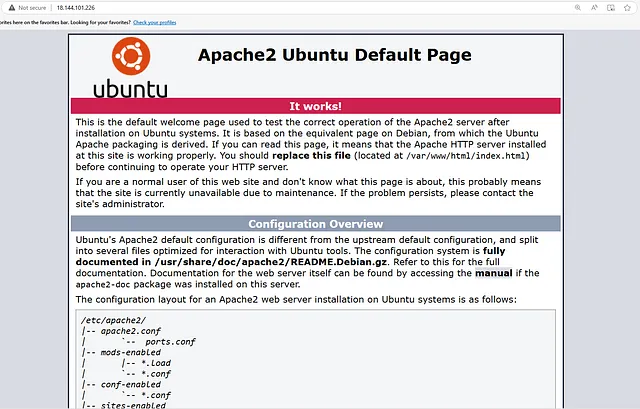Click the It works! red banner
The image size is (640, 409).
pyautogui.click(x=316, y=106)
